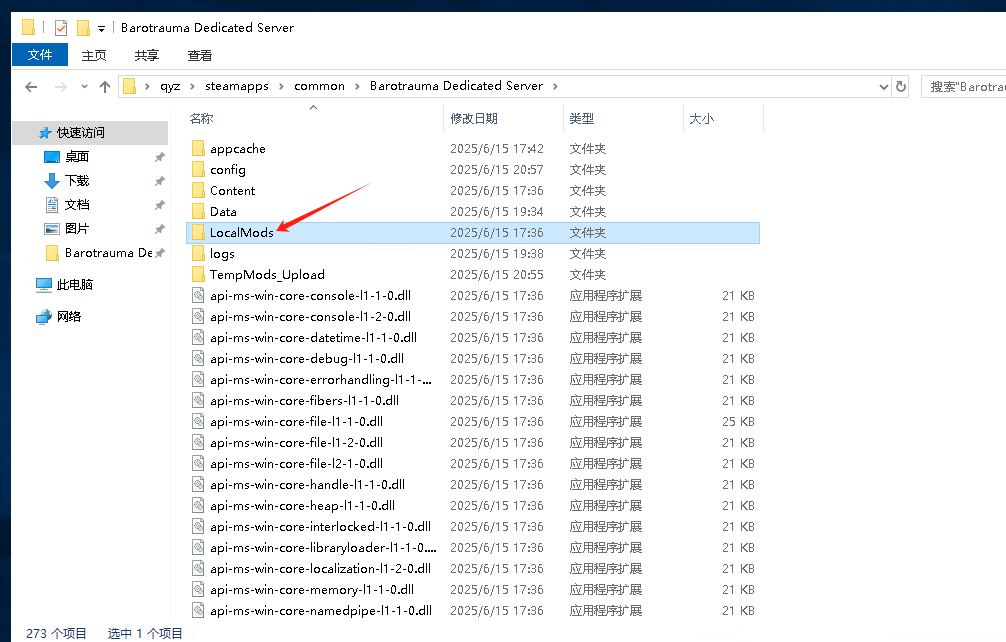Click the api-ms-win-core-debug-l1-1-0.dll file icon

198,359
